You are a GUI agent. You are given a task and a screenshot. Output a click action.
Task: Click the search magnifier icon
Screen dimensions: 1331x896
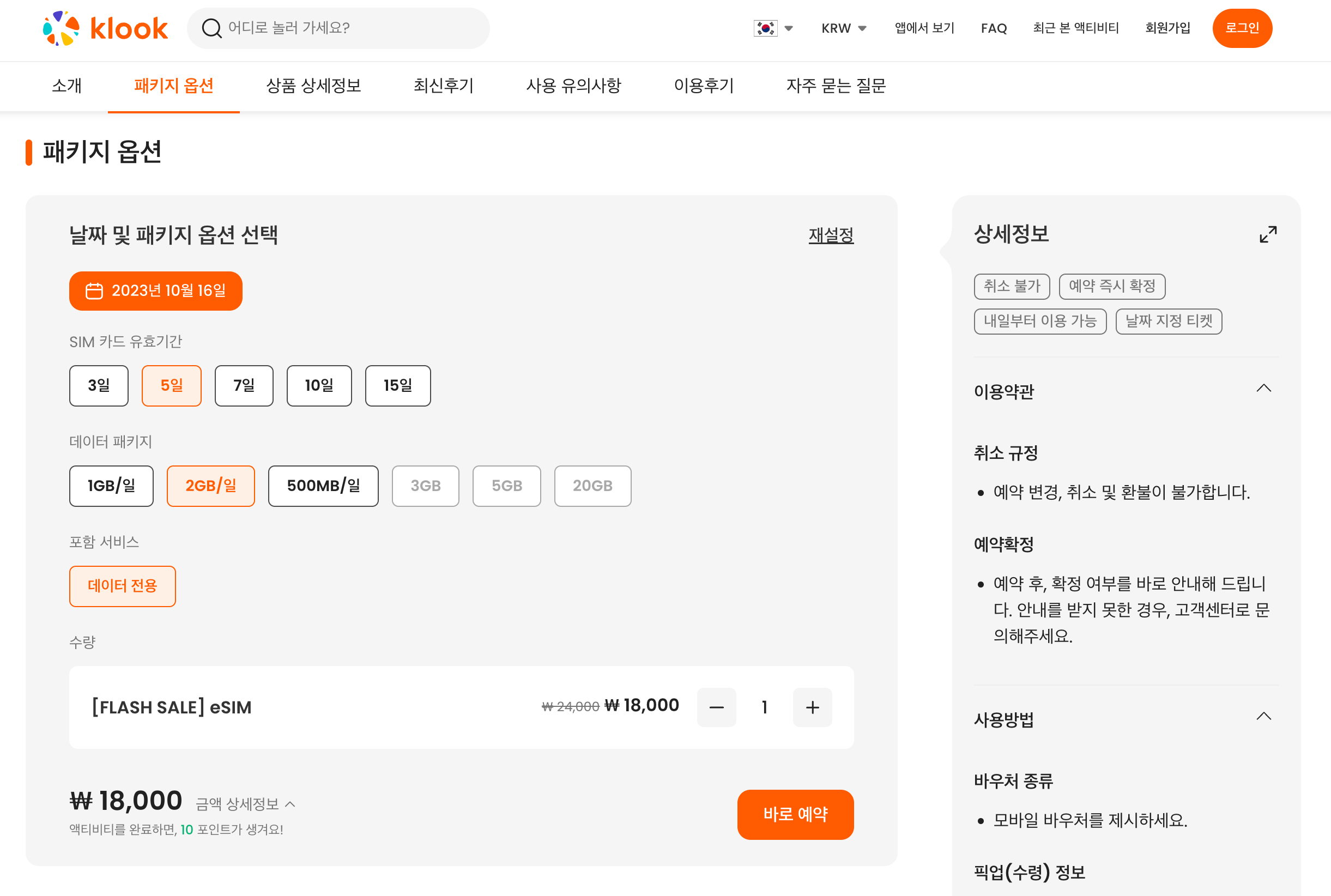(x=211, y=28)
